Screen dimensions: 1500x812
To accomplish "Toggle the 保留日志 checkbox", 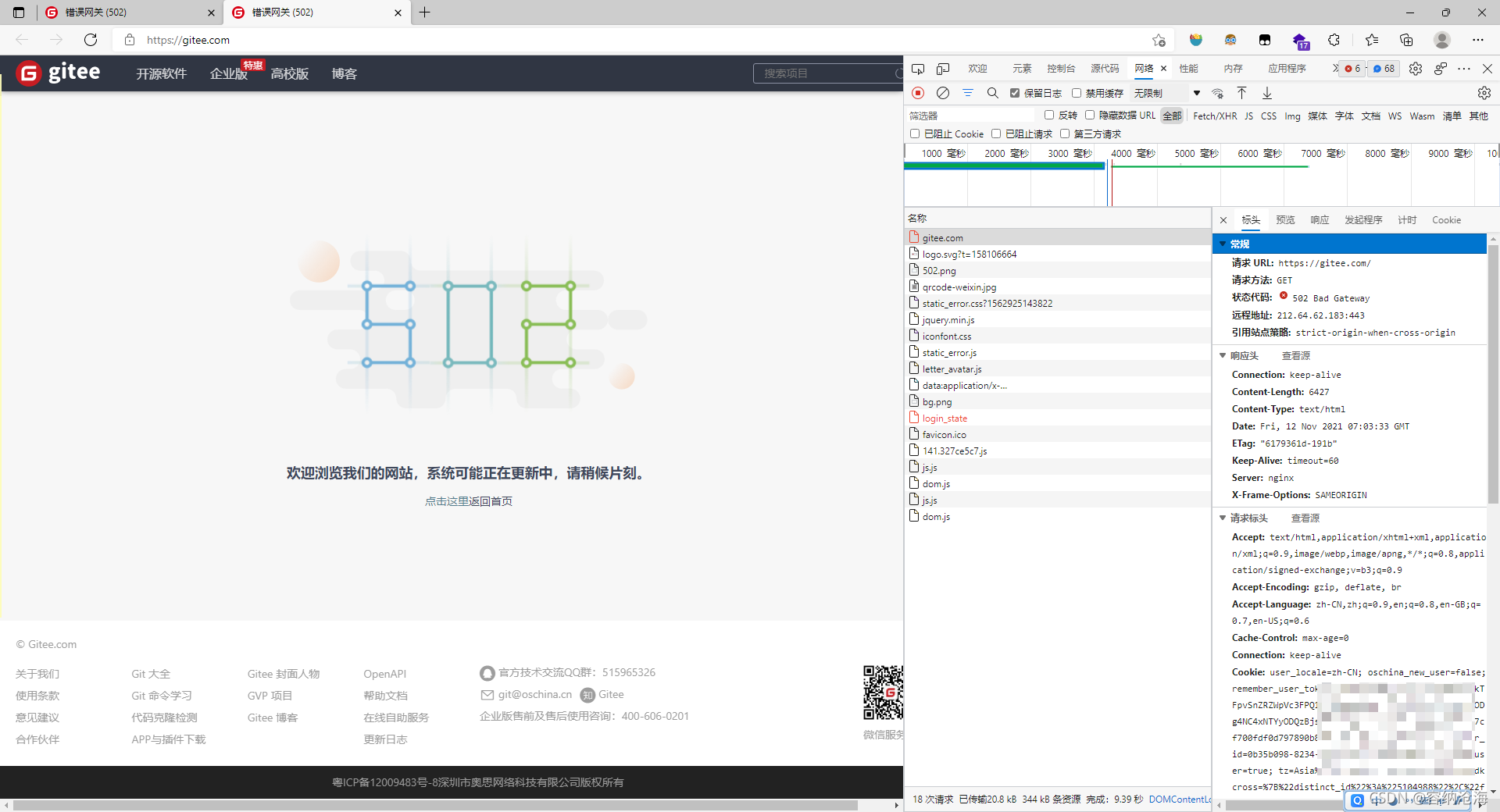I will point(1015,93).
